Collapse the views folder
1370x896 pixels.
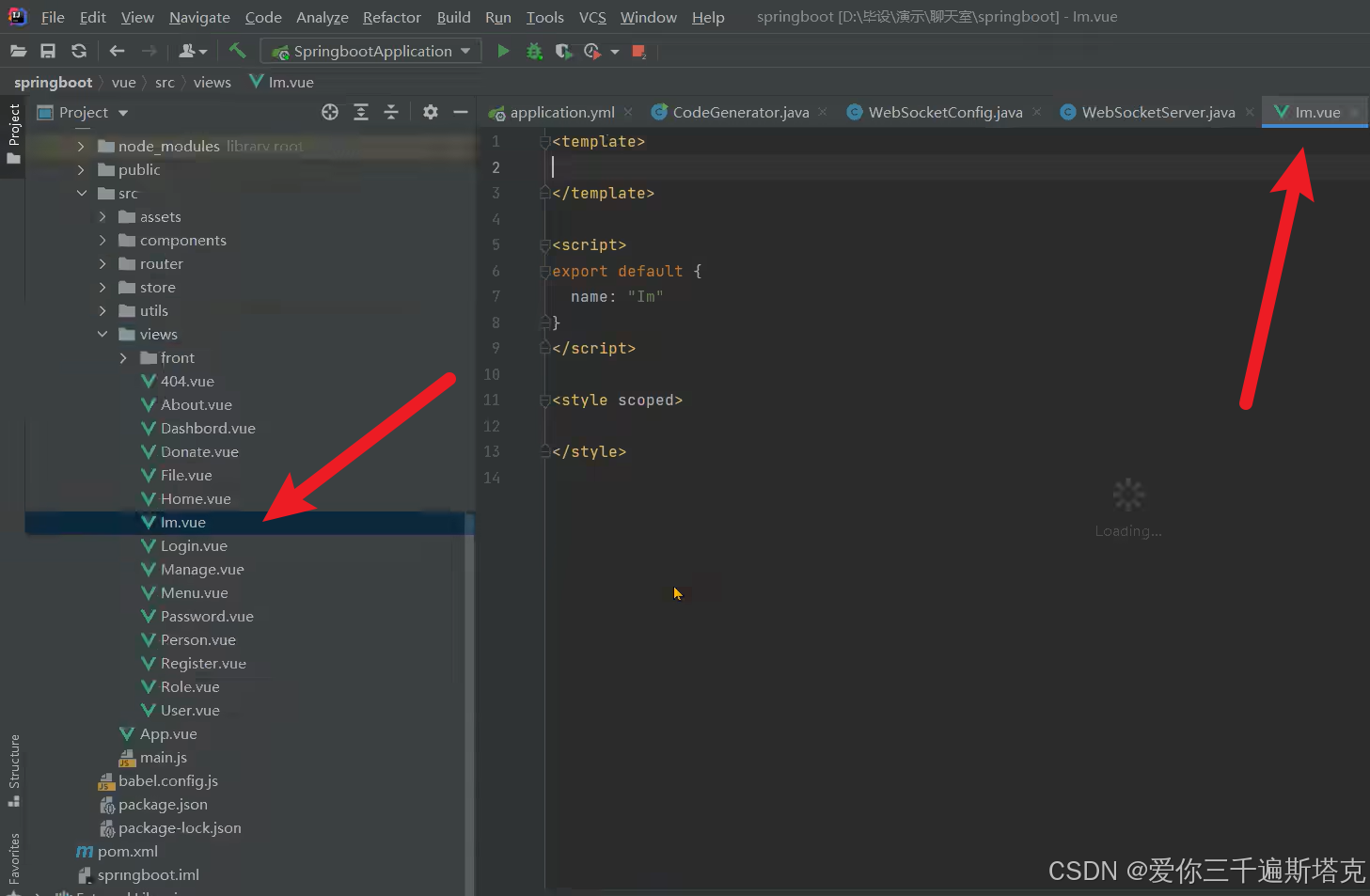(103, 334)
